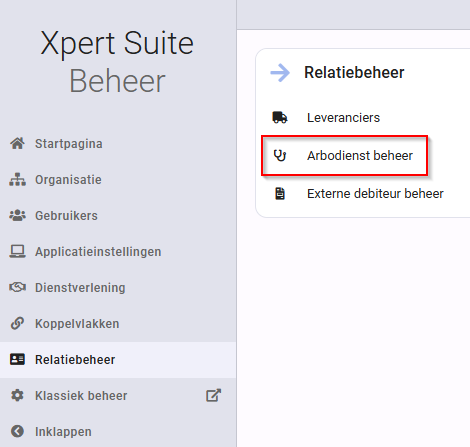Viewport: 470px width, 447px height.
Task: Click the Koppelvlakken chain link icon
Action: click(x=17, y=323)
